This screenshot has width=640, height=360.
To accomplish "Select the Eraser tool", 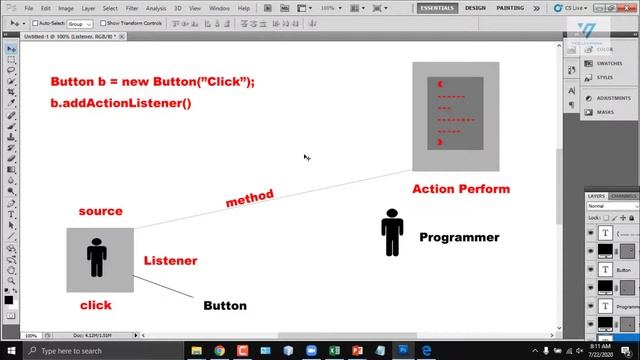I will point(11,158).
